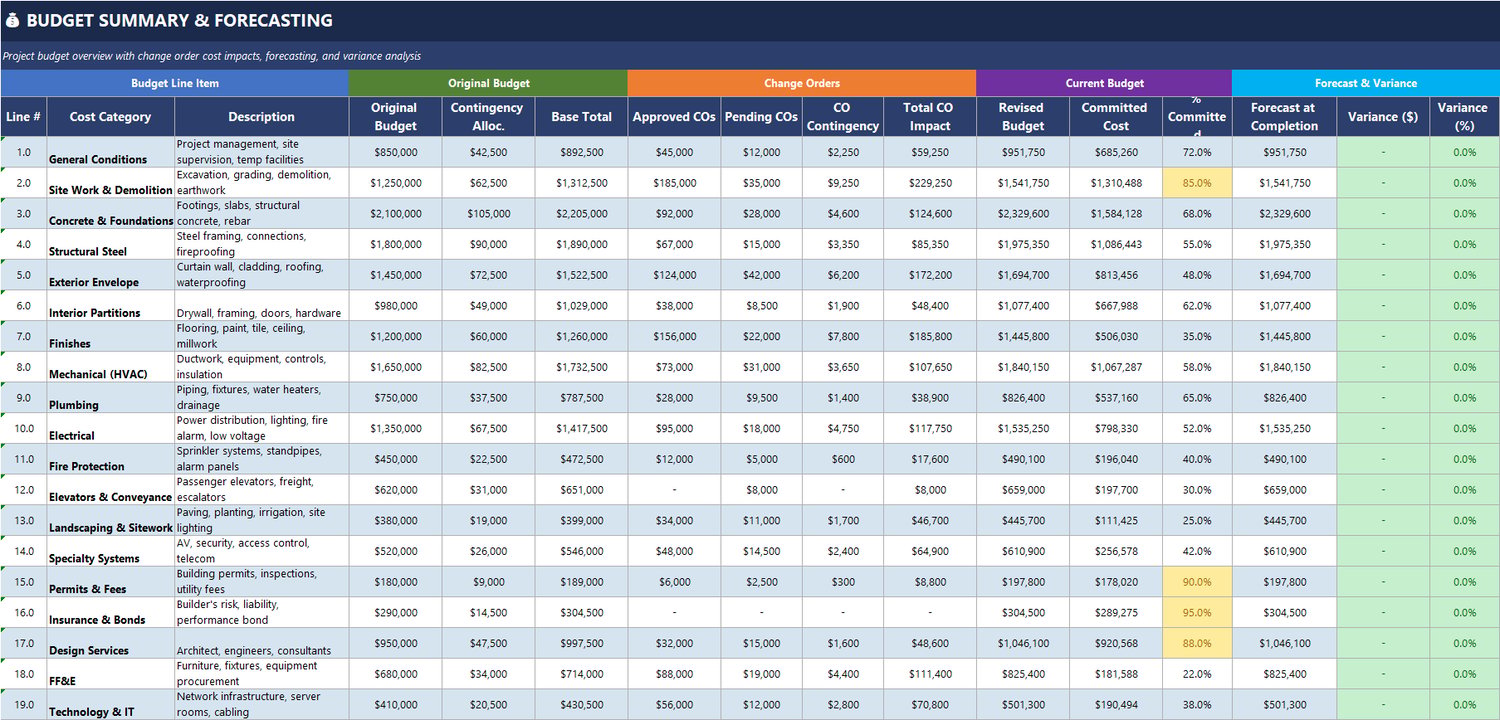Select the 'Site Work & Demolition' cell
Image resolution: width=1500 pixels, height=720 pixels.
pos(111,183)
